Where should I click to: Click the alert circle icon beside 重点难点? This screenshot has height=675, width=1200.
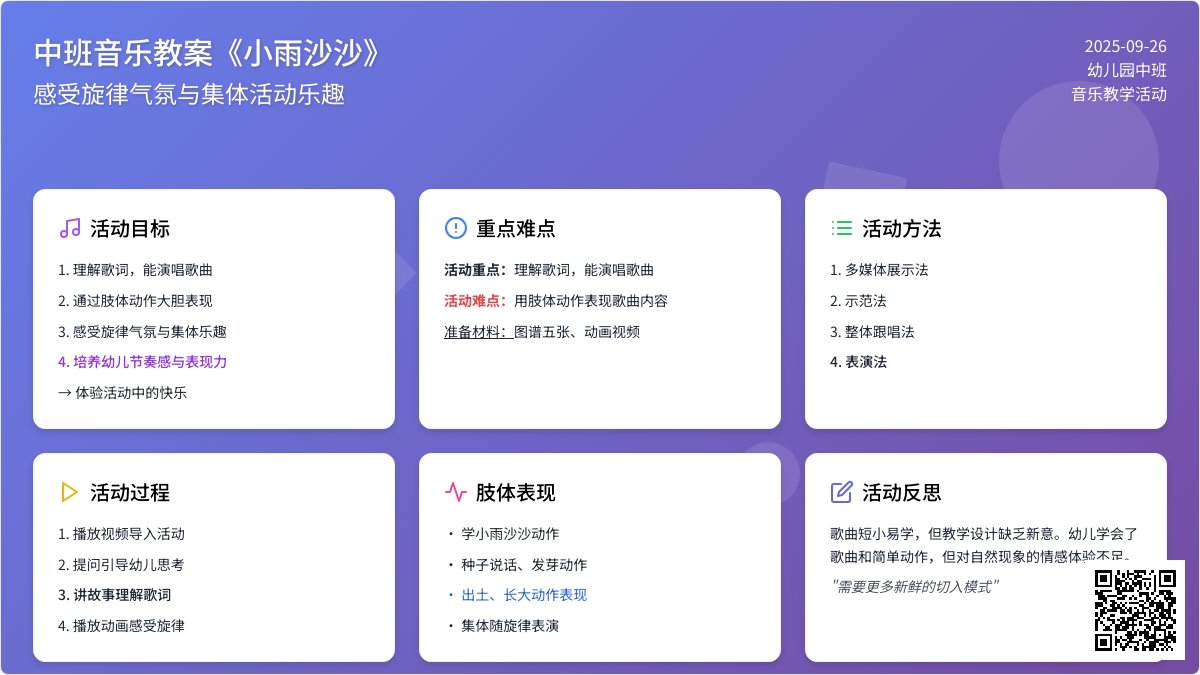tap(456, 228)
